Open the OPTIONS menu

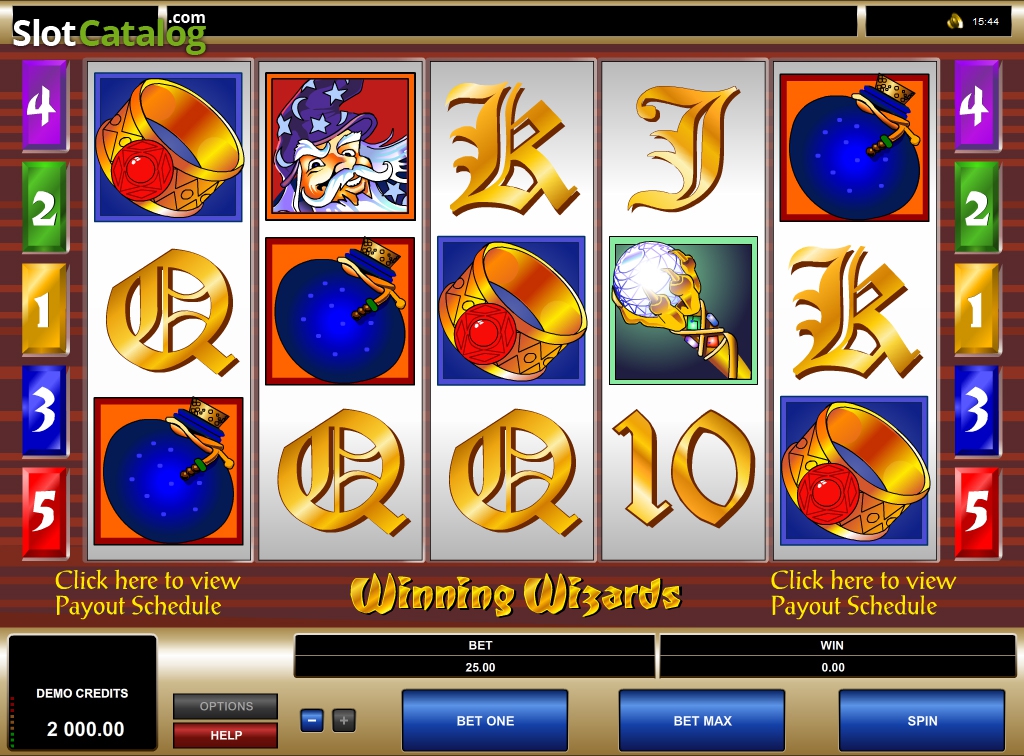226,706
